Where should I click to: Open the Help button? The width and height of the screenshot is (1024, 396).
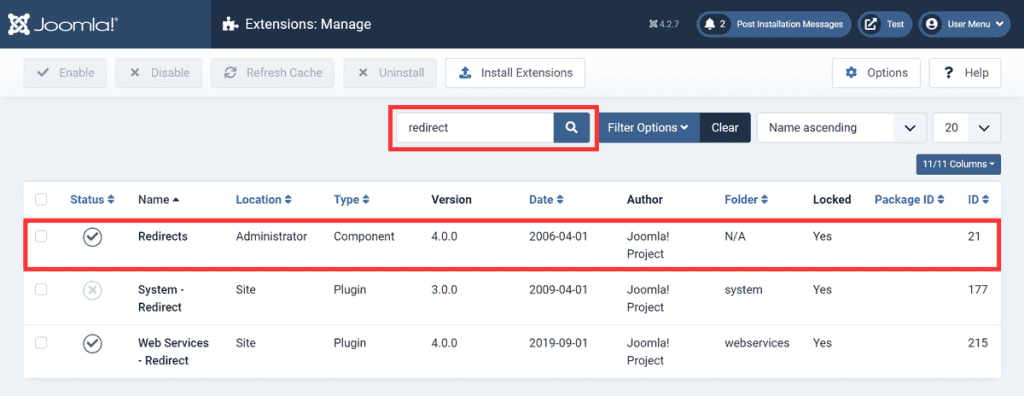[965, 73]
